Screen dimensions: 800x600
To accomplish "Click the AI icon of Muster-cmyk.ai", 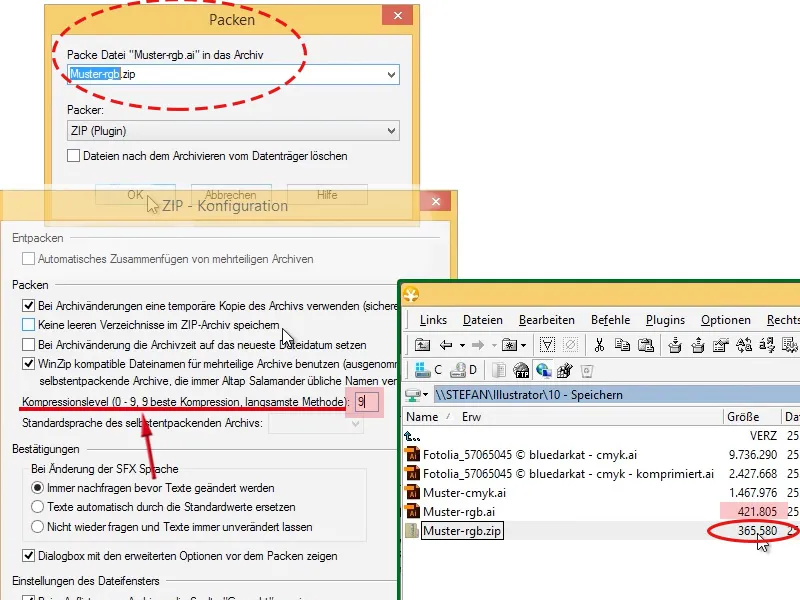I will pos(412,492).
